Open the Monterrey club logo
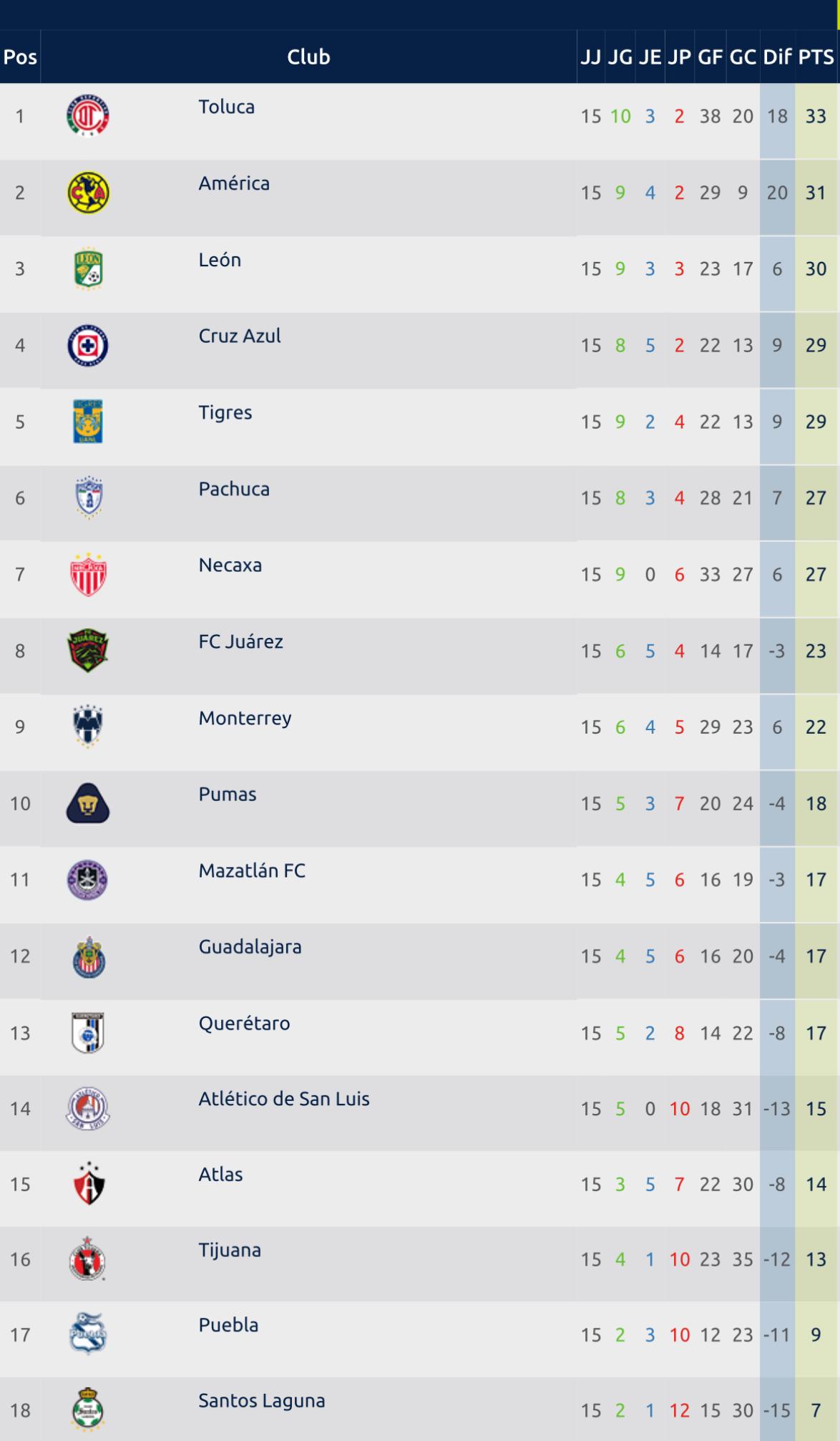840x1441 pixels. tap(88, 727)
